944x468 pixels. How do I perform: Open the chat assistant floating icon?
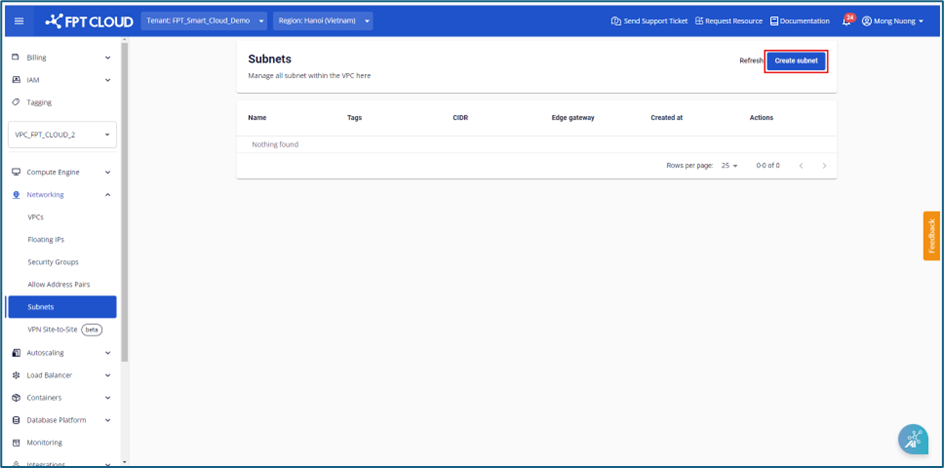click(x=912, y=439)
